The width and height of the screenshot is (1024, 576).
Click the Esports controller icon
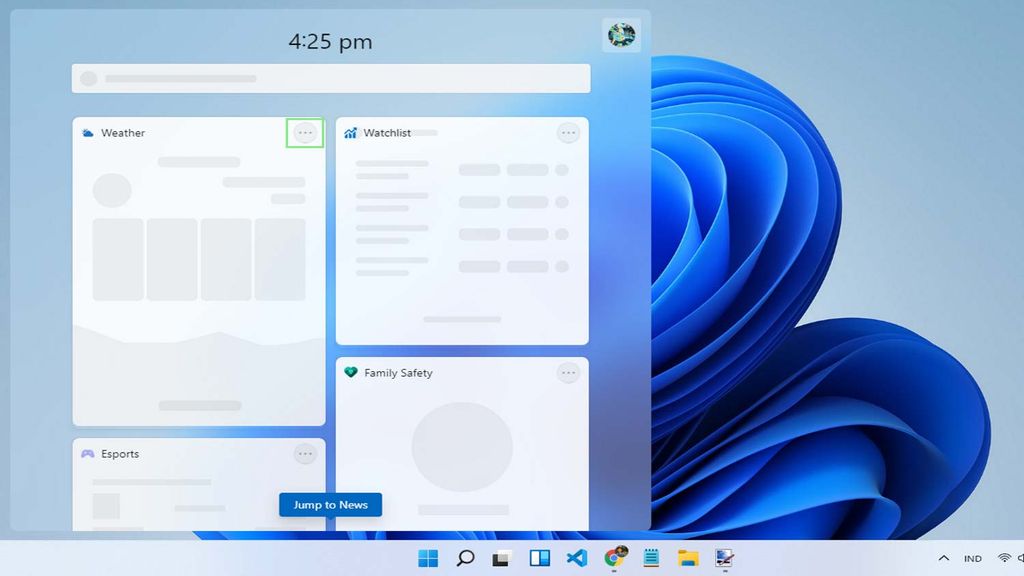tap(90, 454)
